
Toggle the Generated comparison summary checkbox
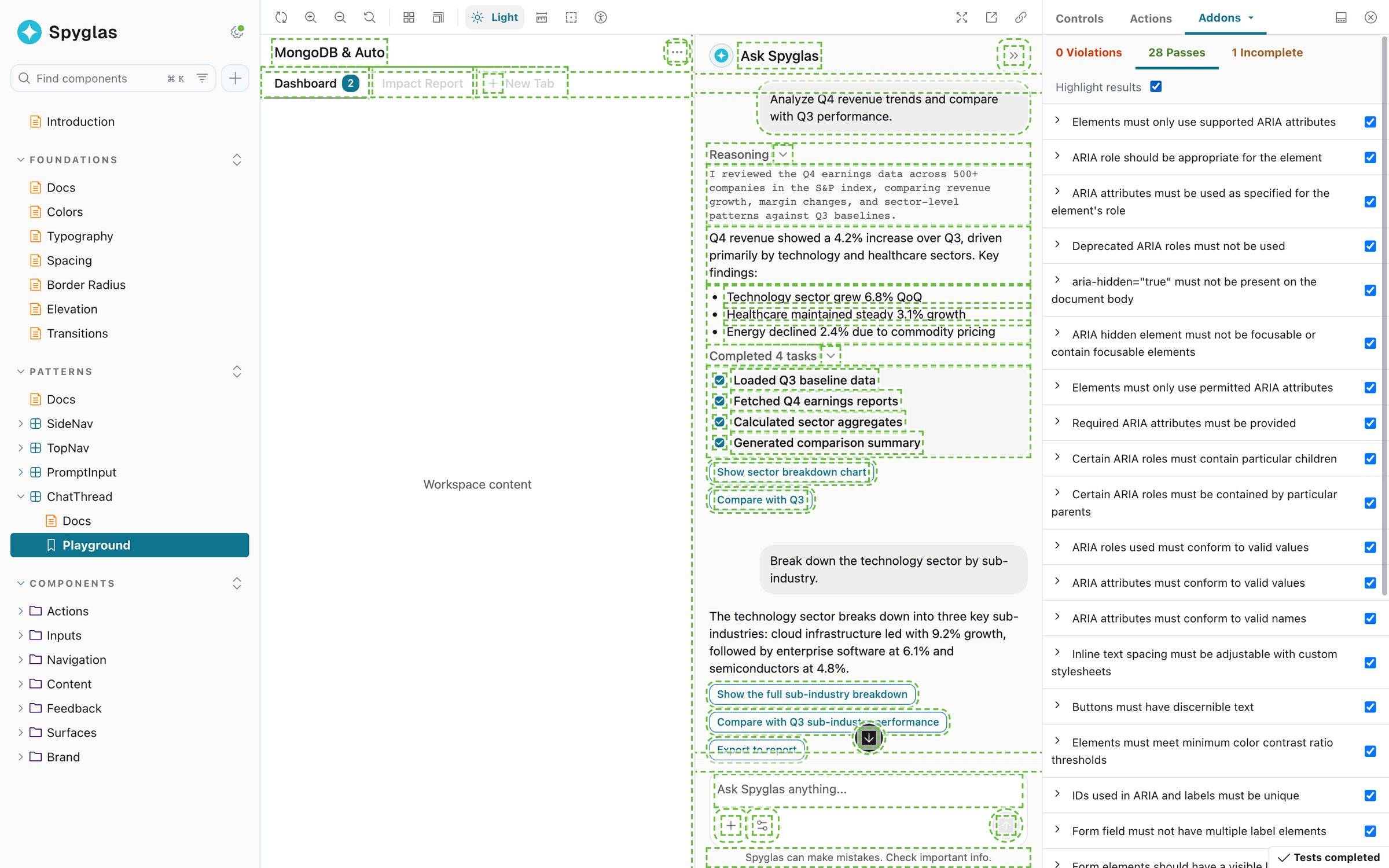[719, 443]
